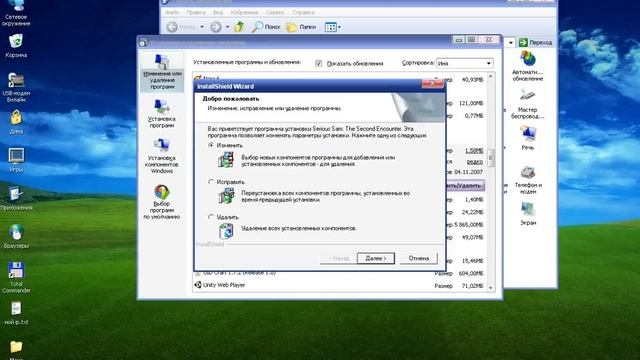This screenshot has height=360, width=640.
Task: Open Корзина on the desktop
Action: tap(16, 46)
